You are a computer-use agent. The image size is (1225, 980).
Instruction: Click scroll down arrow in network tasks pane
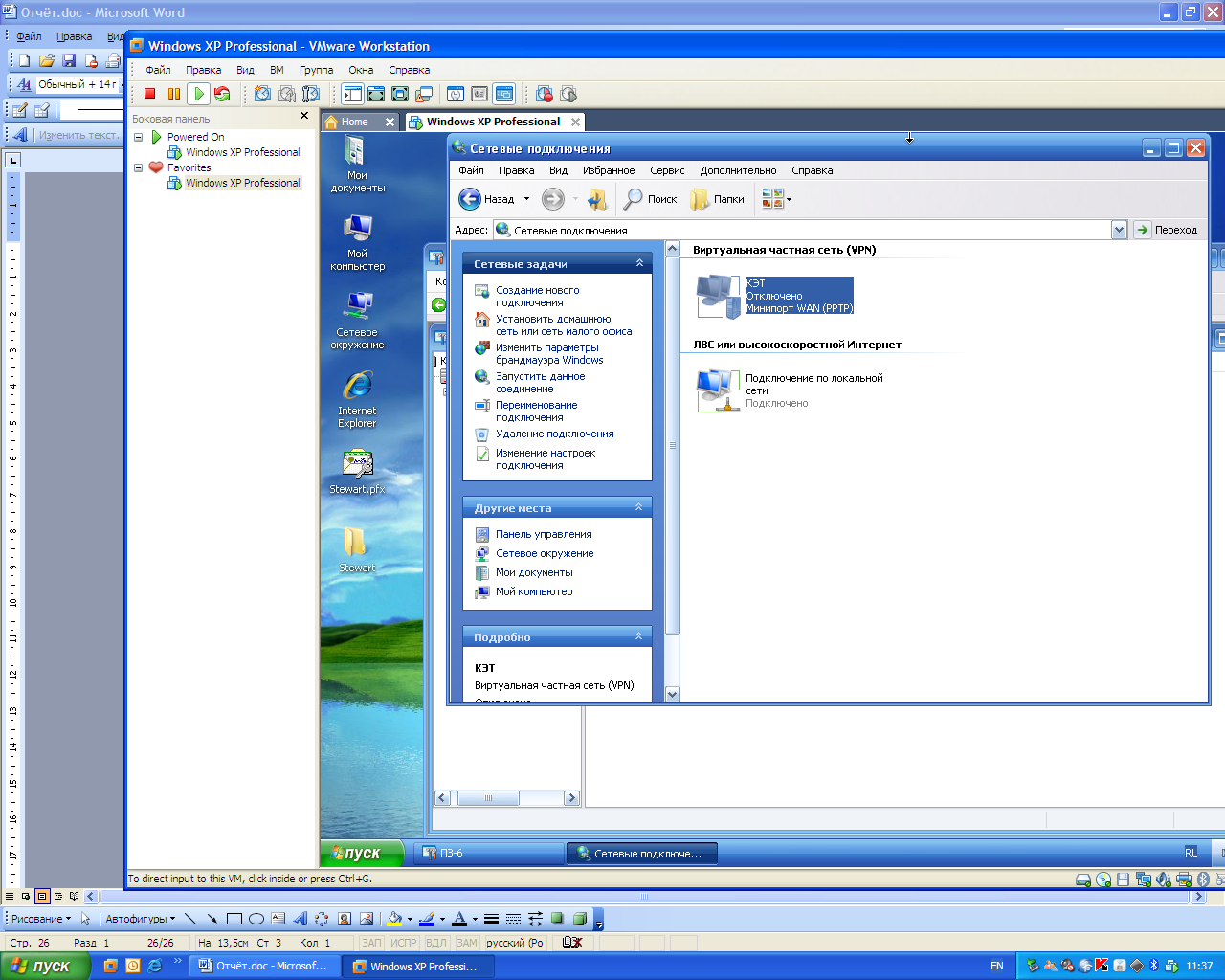click(x=672, y=695)
